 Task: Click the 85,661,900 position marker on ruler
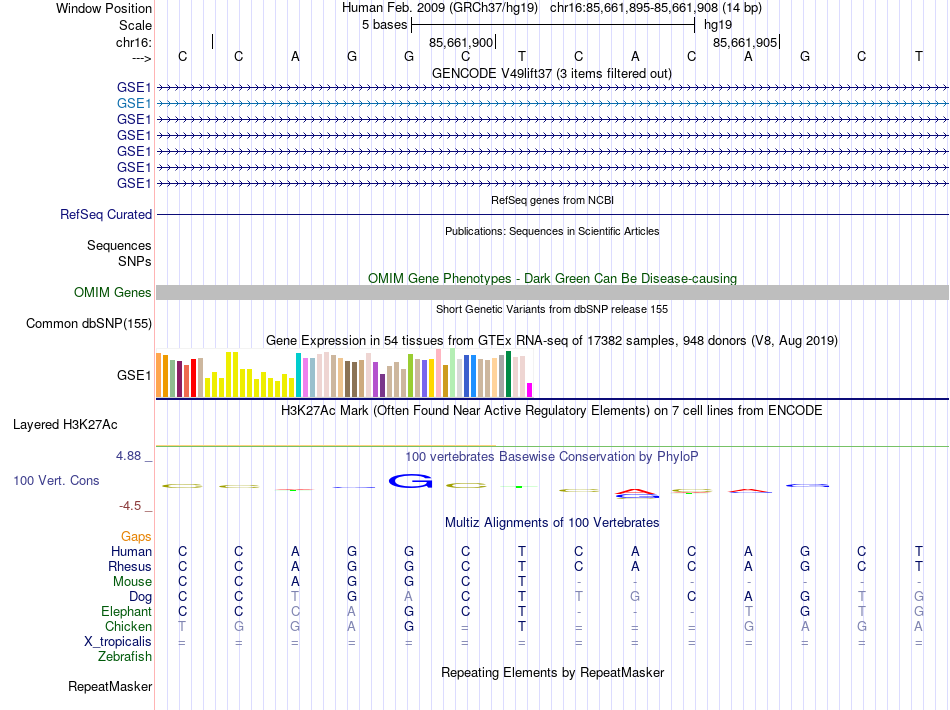tap(462, 43)
